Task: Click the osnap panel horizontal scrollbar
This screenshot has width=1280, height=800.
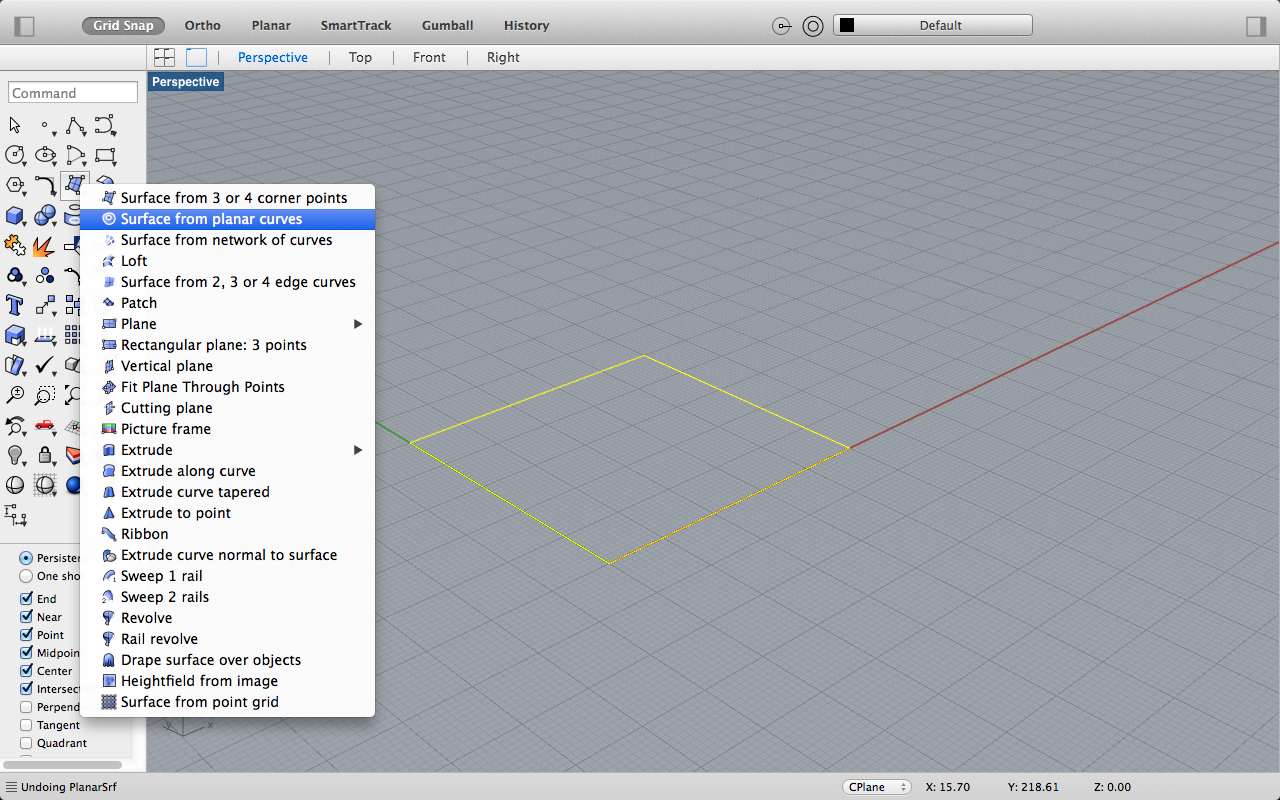Action: (62, 765)
